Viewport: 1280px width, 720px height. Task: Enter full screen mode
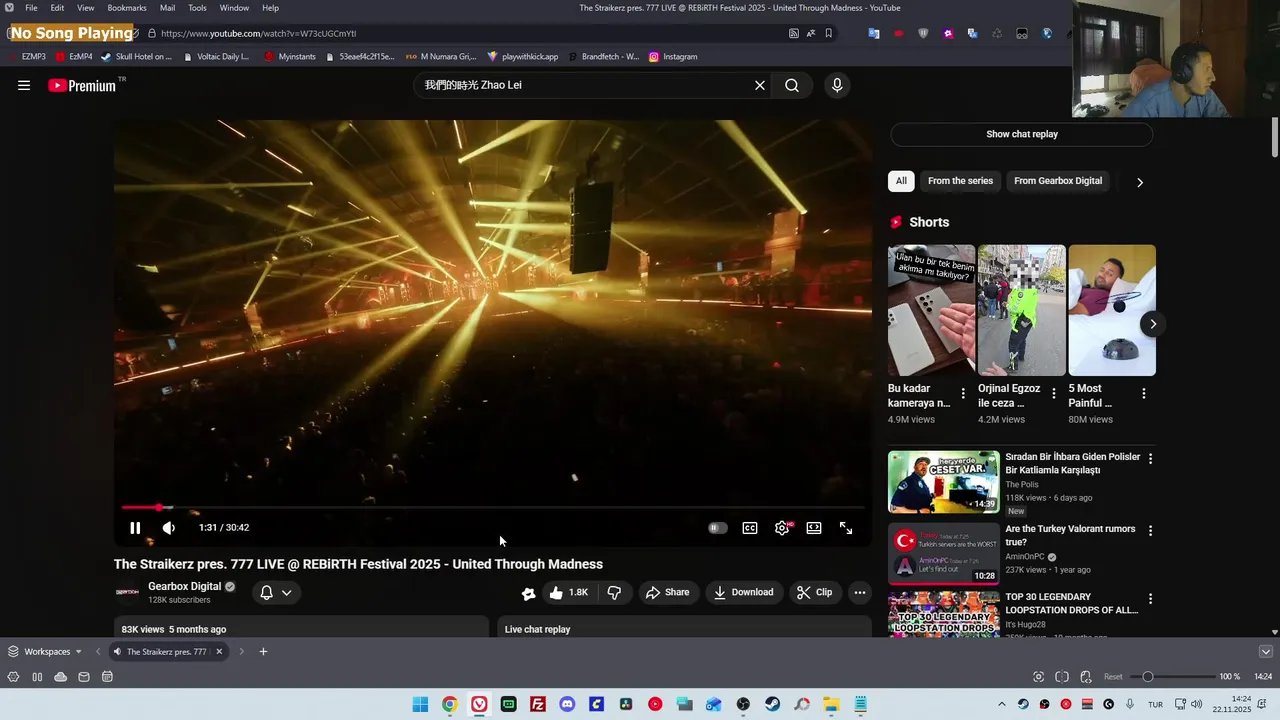(846, 528)
